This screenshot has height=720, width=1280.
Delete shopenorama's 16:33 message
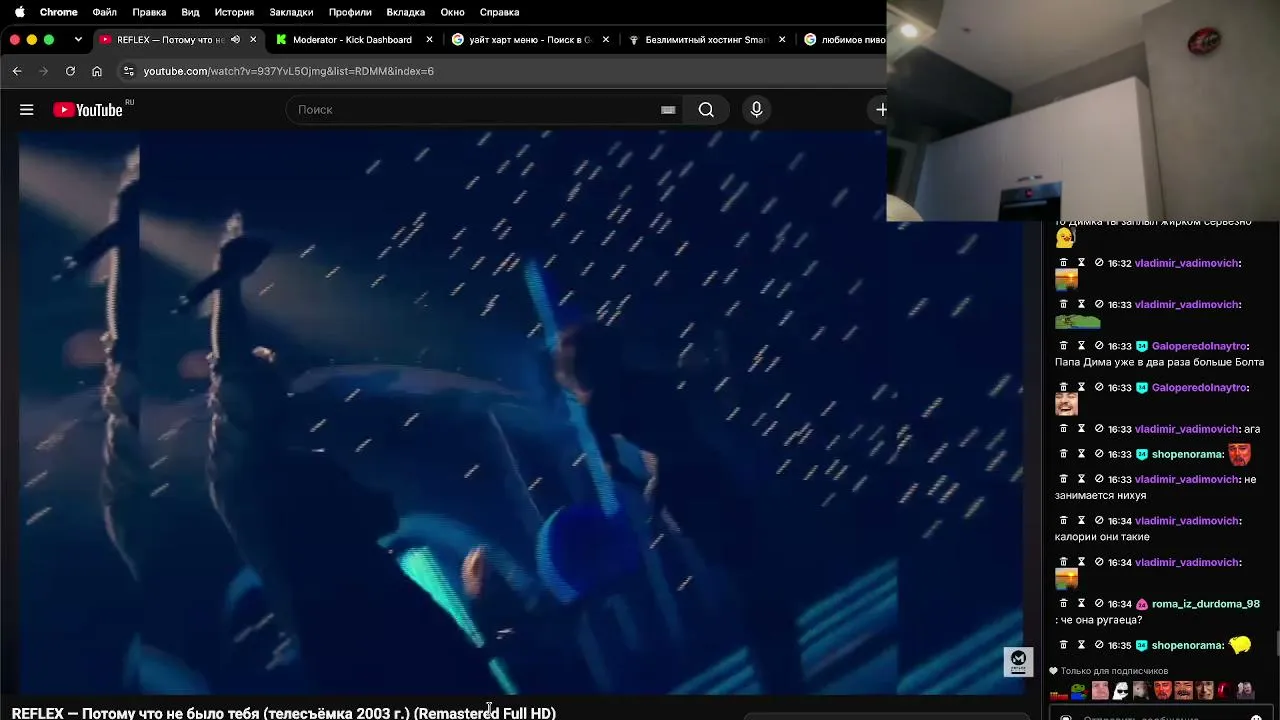tap(1063, 454)
